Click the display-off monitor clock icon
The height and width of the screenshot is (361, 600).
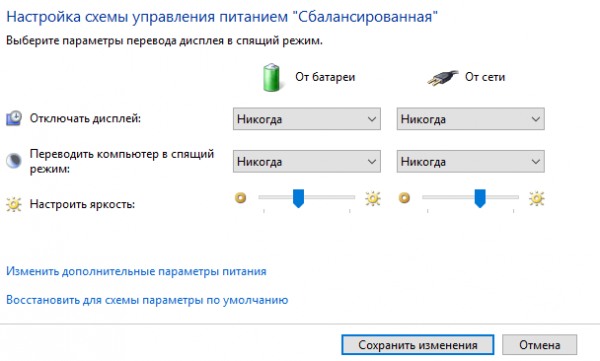pyautogui.click(x=14, y=118)
